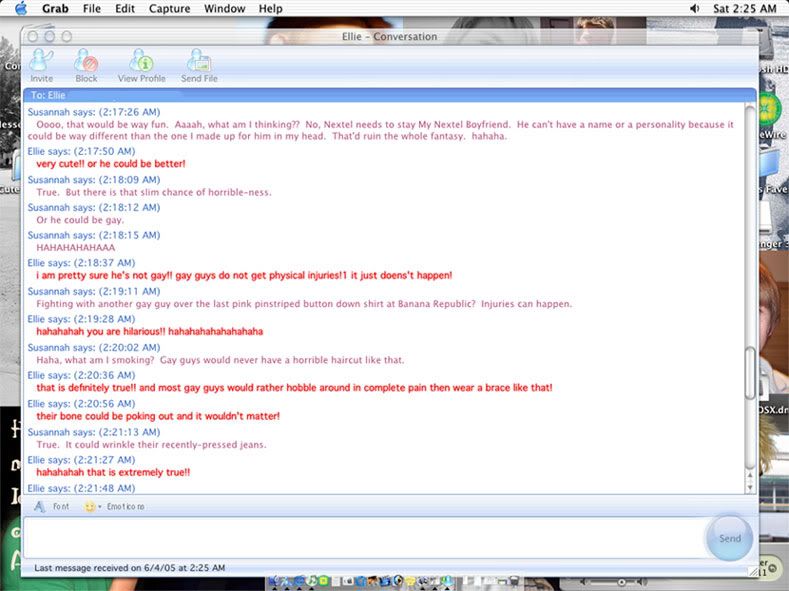Click the "Oooo, that would be way fun" message
Image resolution: width=789 pixels, height=591 pixels.
pyautogui.click(x=380, y=130)
